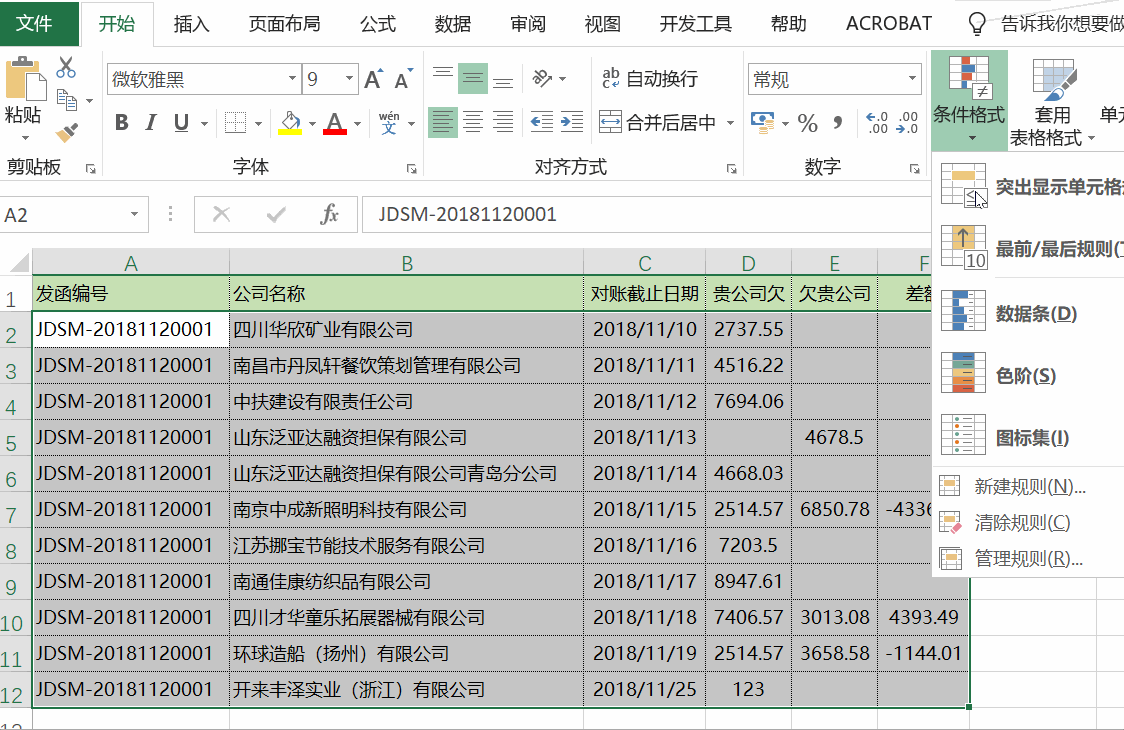This screenshot has width=1124, height=730.
Task: Switch to the 插入 tab
Action: tap(191, 24)
